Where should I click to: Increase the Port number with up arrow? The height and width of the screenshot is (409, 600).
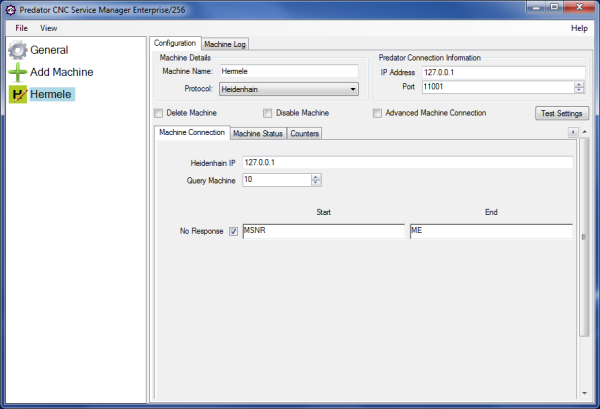pyautogui.click(x=579, y=84)
